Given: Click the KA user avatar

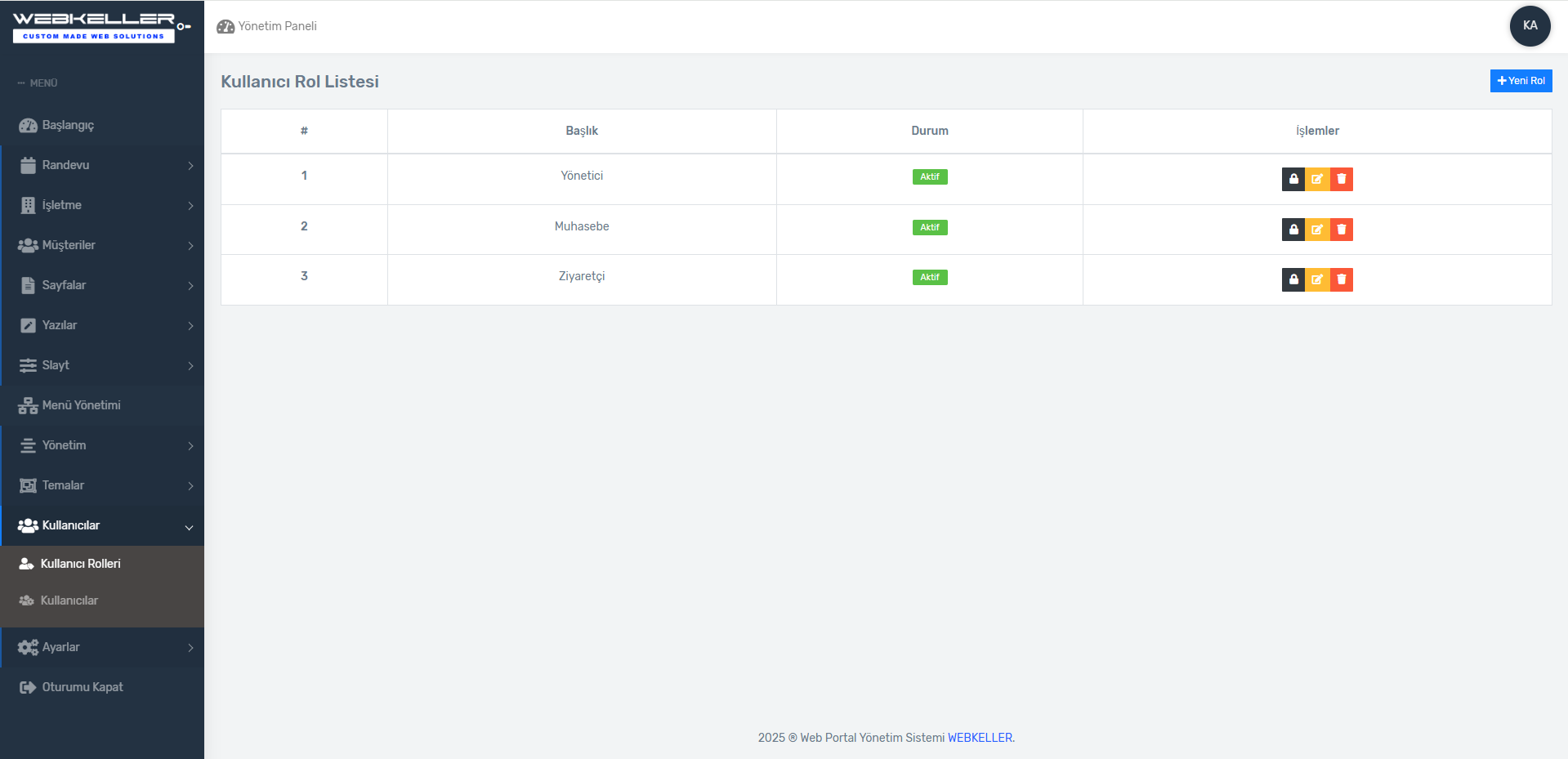Looking at the screenshot, I should [x=1530, y=25].
